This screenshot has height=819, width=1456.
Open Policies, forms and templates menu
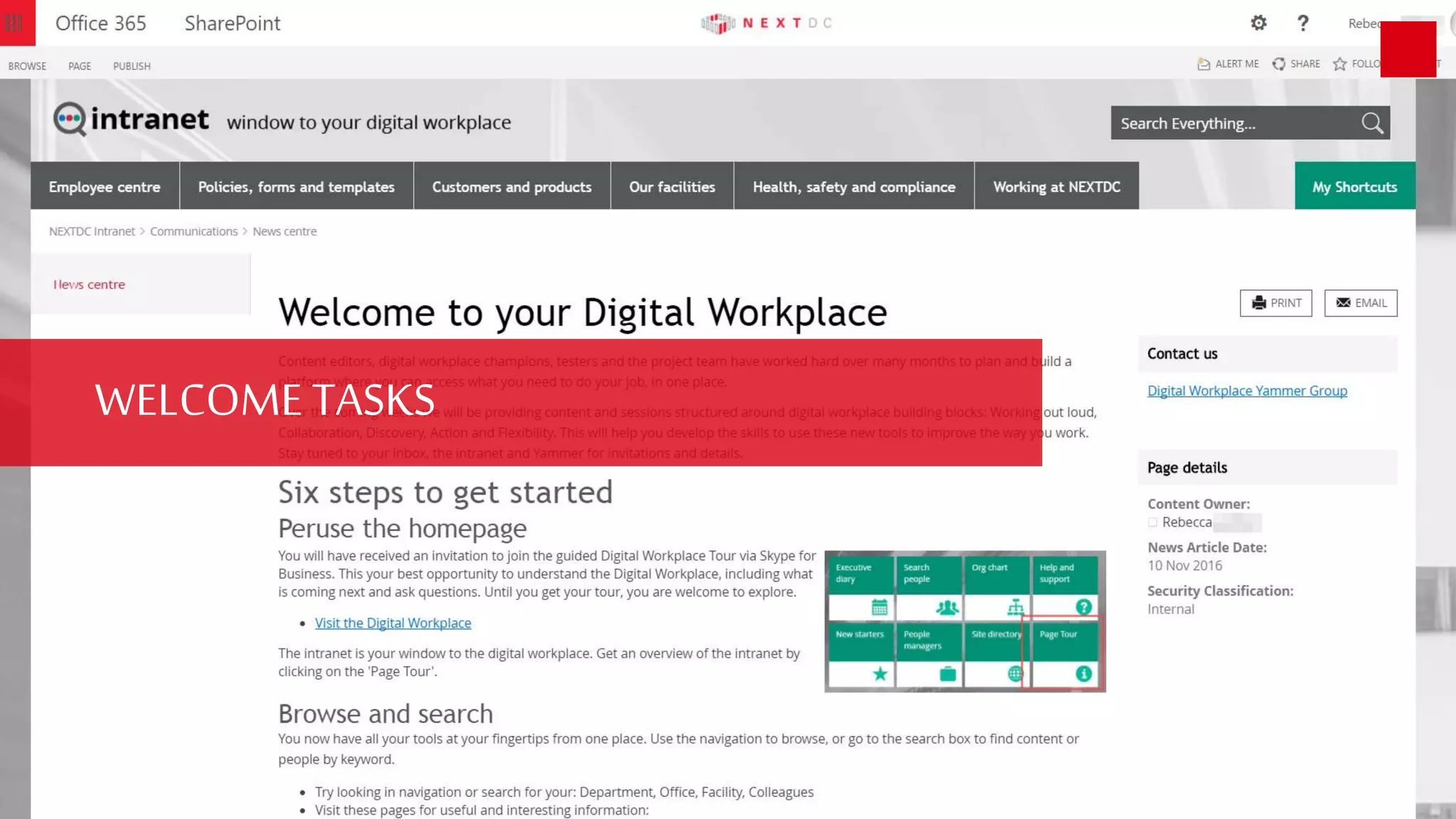click(x=296, y=186)
